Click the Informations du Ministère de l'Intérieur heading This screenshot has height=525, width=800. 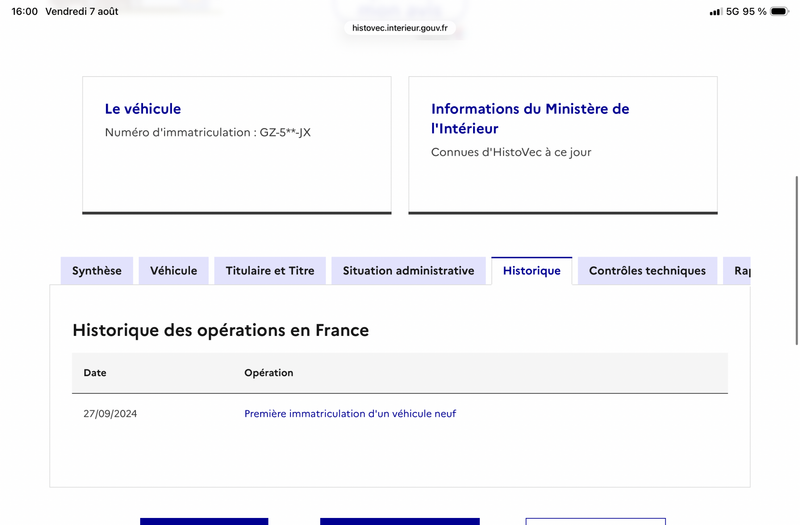click(530, 118)
